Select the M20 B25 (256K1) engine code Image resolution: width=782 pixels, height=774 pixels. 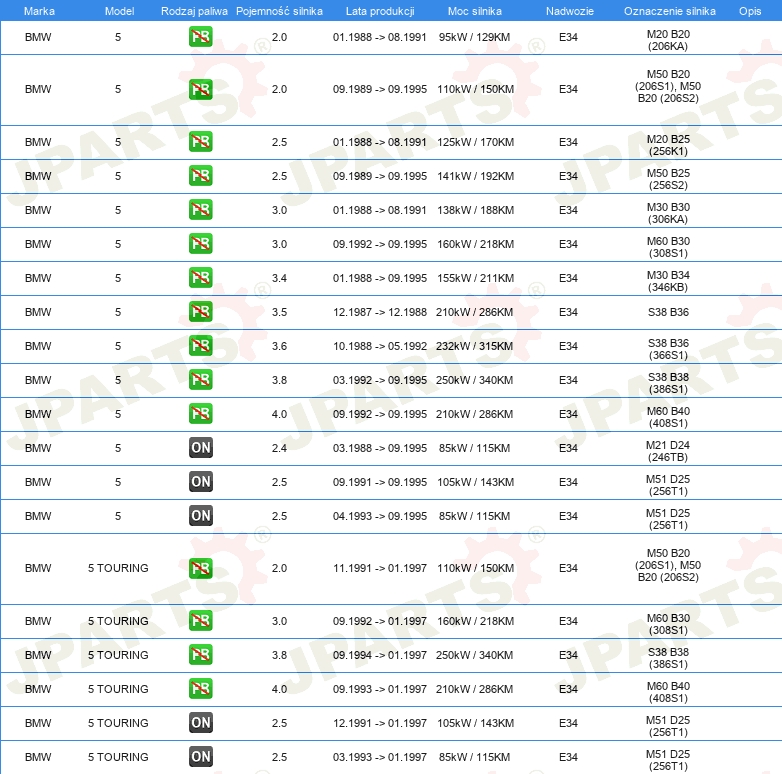tap(668, 145)
